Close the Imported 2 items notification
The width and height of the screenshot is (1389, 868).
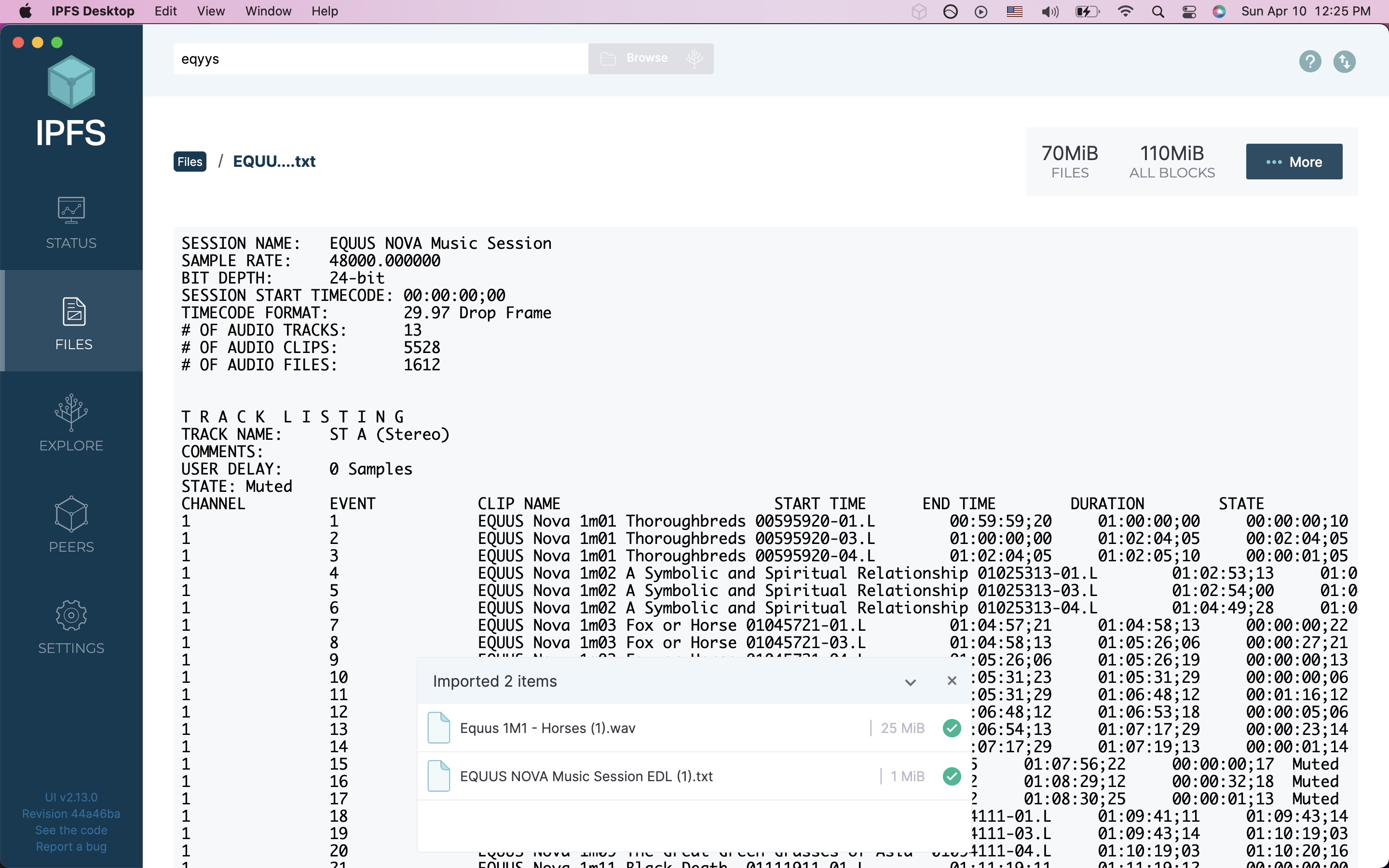point(952,681)
